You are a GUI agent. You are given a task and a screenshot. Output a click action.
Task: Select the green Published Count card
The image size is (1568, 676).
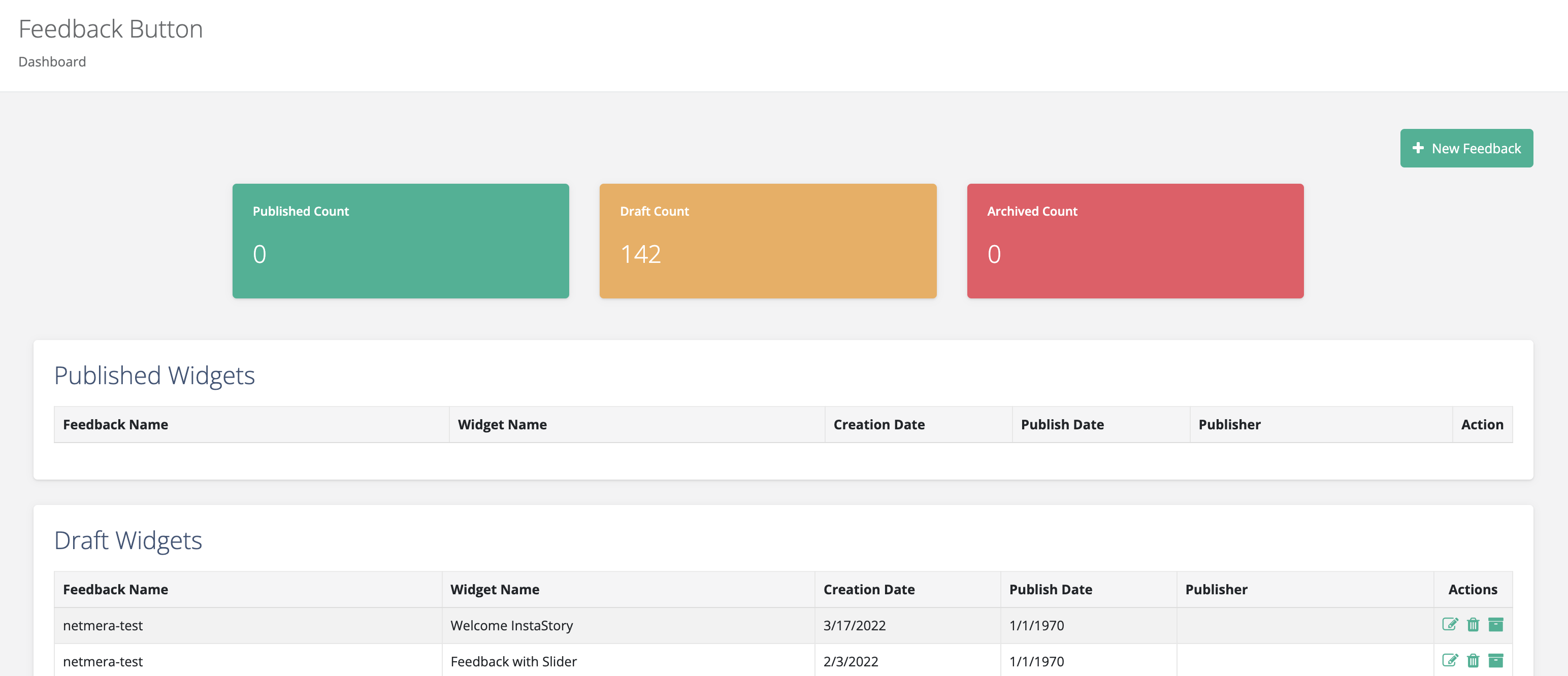pos(401,241)
